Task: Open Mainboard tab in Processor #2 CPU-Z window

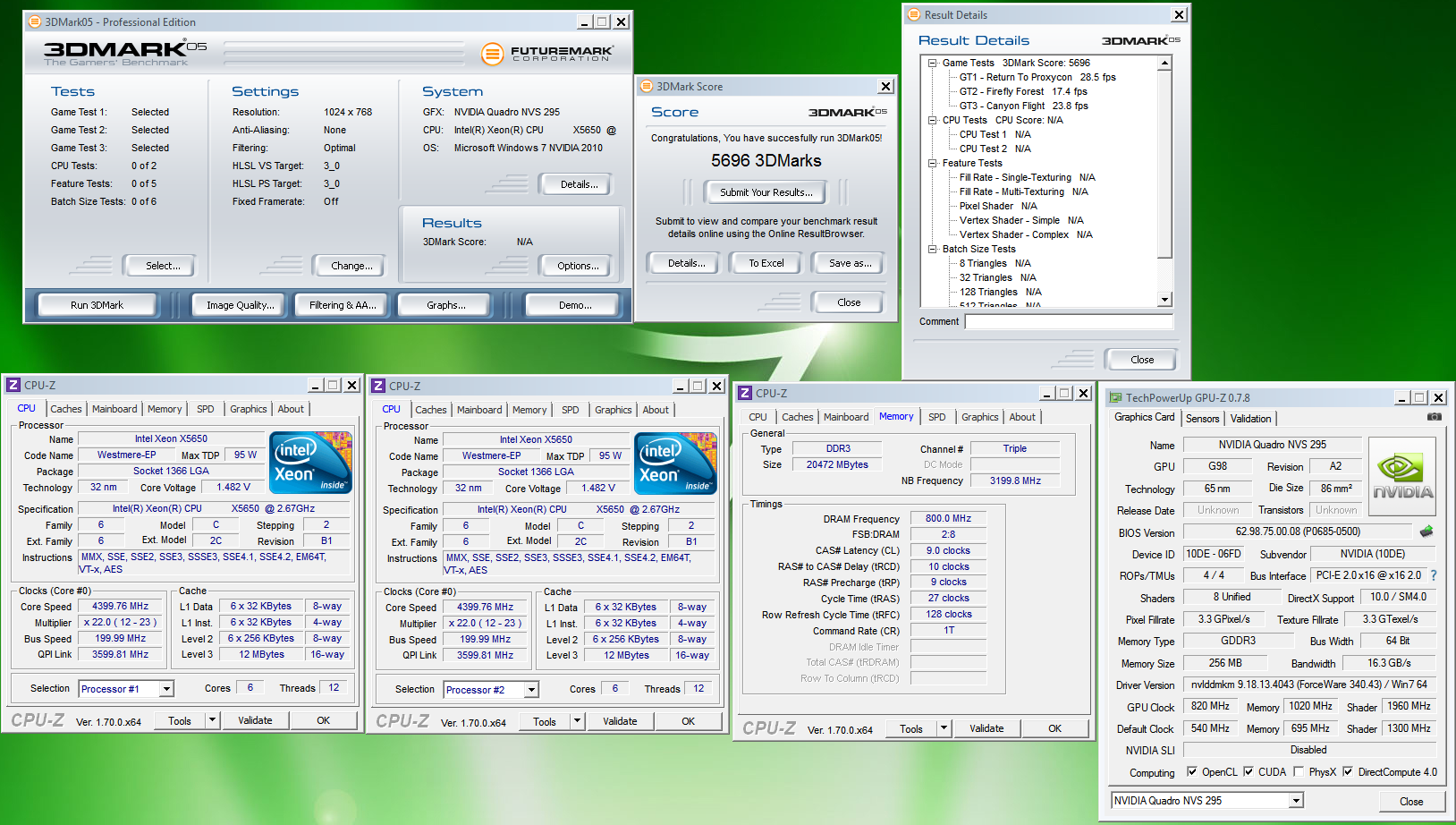Action: pyautogui.click(x=479, y=410)
